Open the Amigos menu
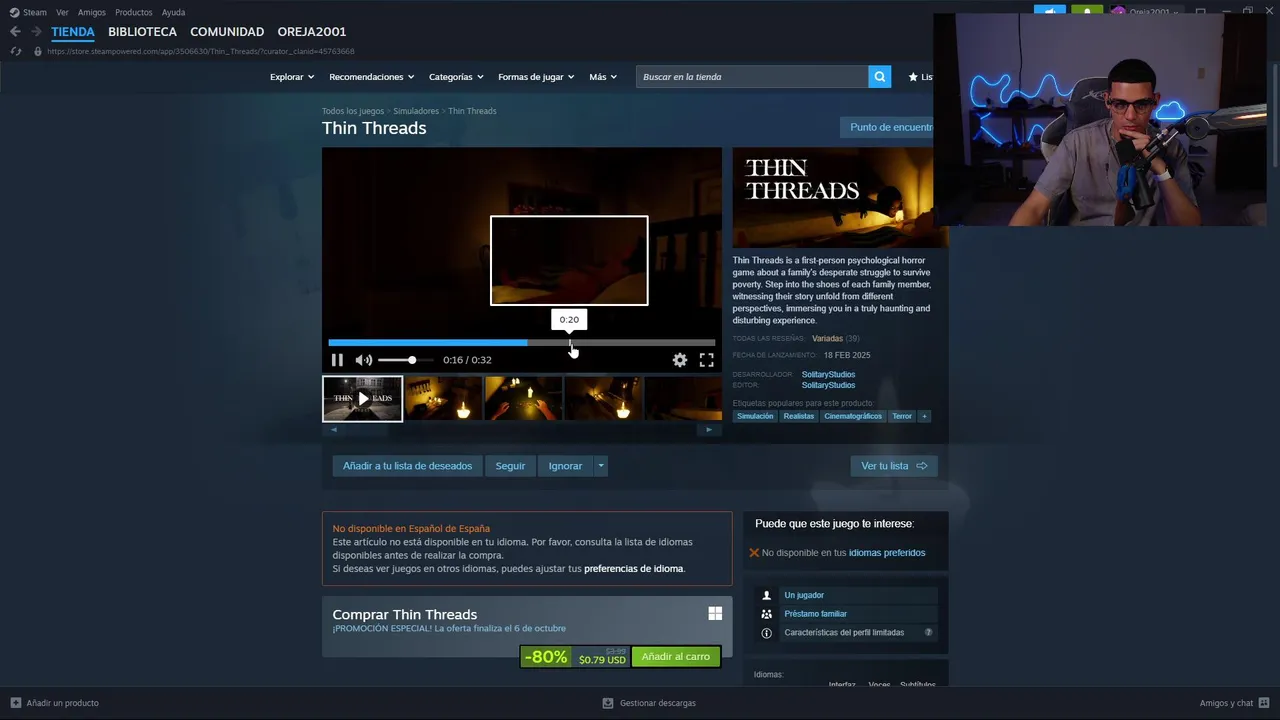This screenshot has width=1280, height=720. [92, 12]
